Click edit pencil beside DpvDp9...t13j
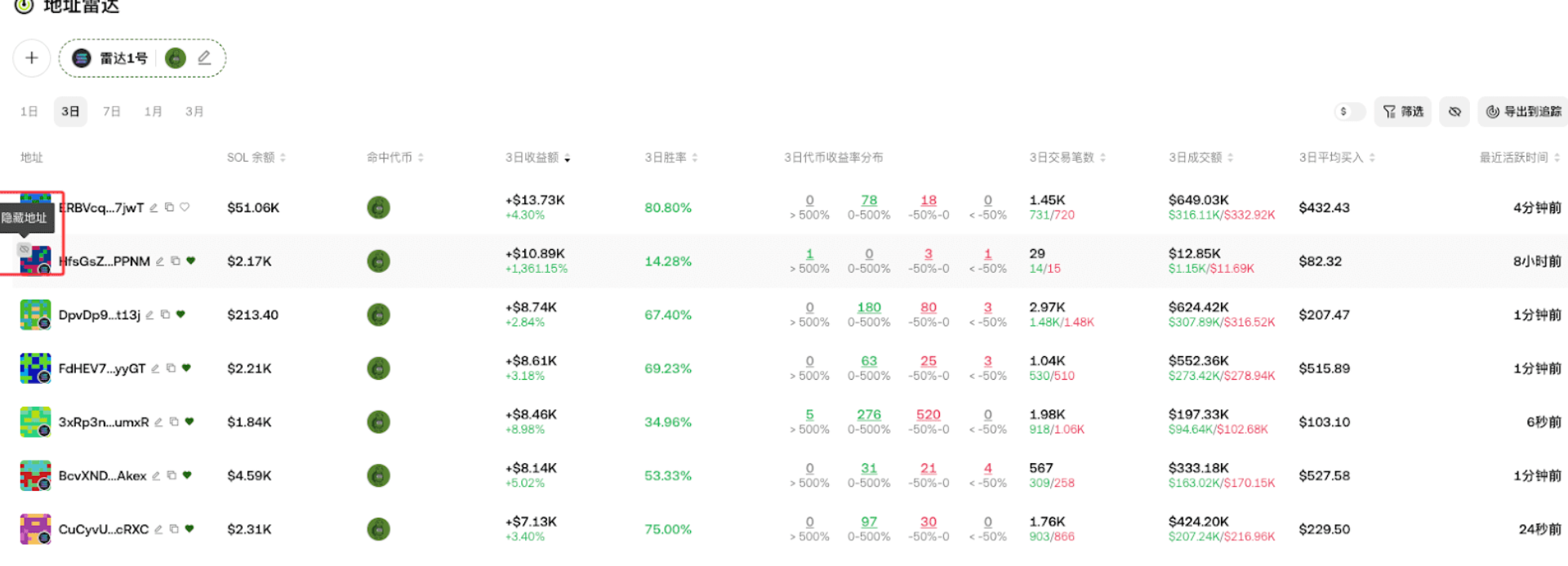1568x566 pixels. [x=150, y=315]
